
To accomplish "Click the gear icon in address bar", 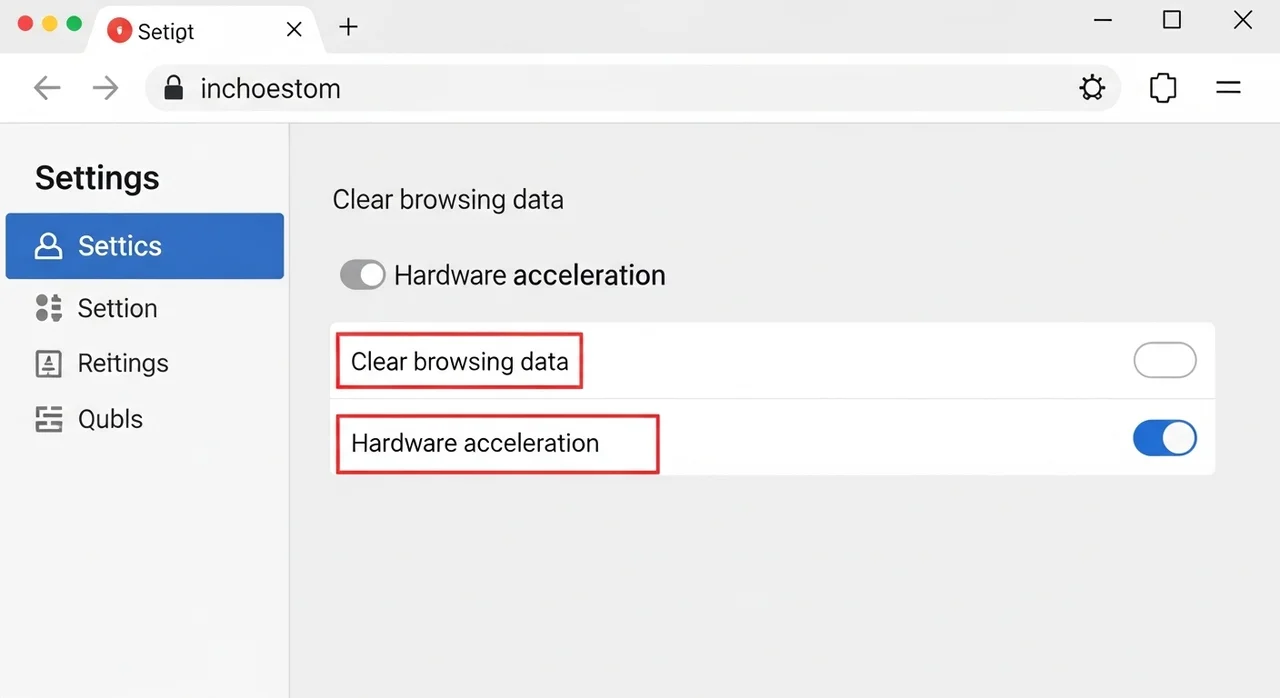I will (1092, 88).
